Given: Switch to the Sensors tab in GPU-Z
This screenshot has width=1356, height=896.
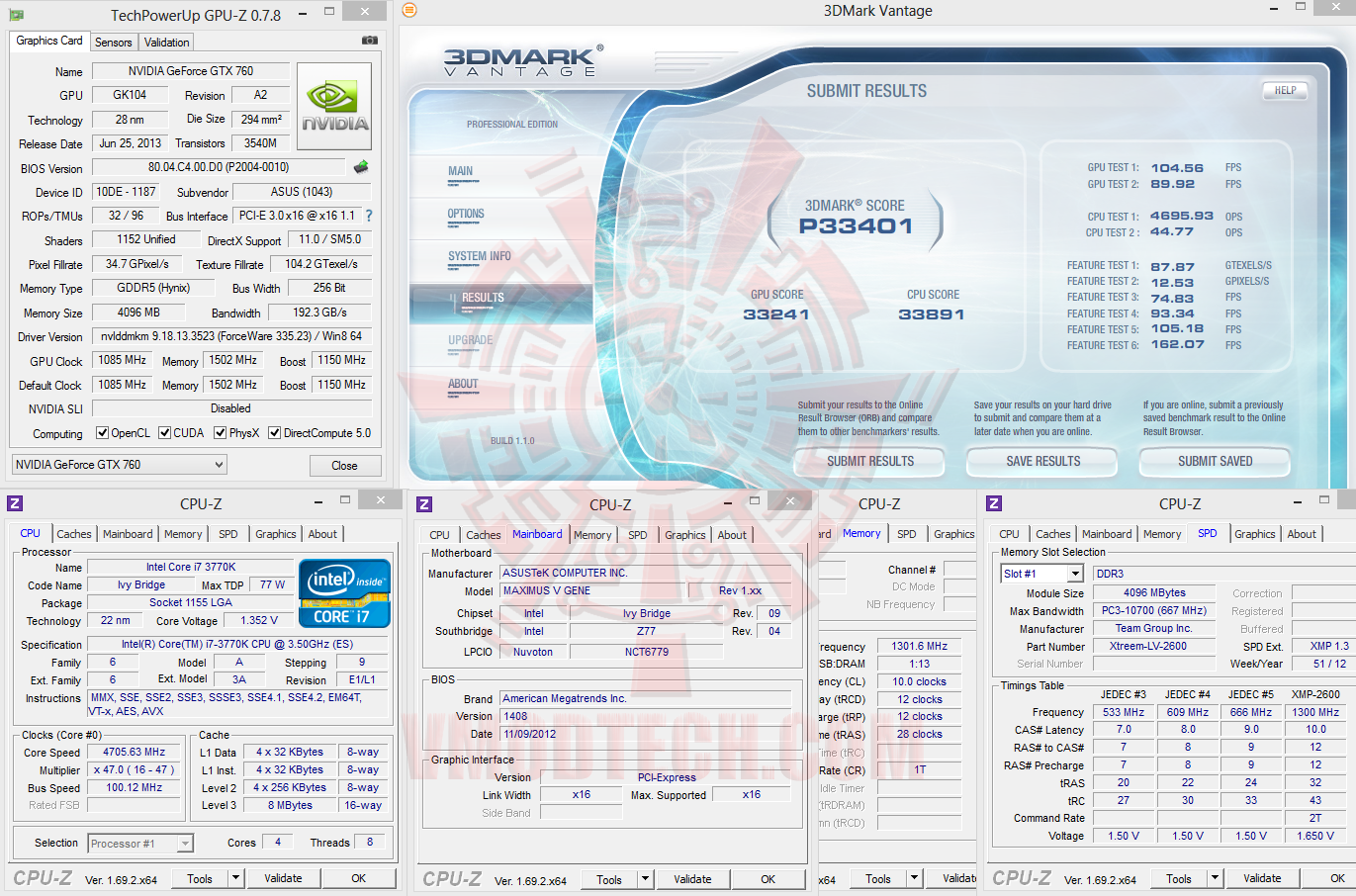Looking at the screenshot, I should tap(113, 43).
